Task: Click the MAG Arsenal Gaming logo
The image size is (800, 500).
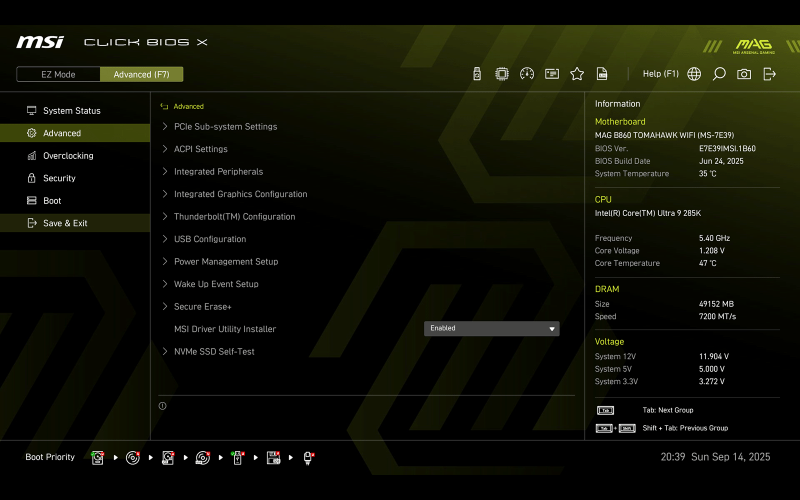Action: tap(754, 46)
